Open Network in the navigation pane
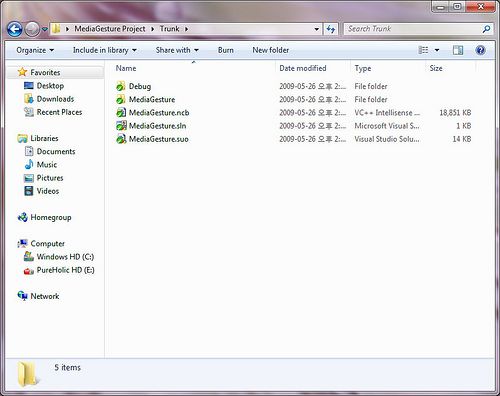Image resolution: width=500 pixels, height=396 pixels. (x=45, y=296)
